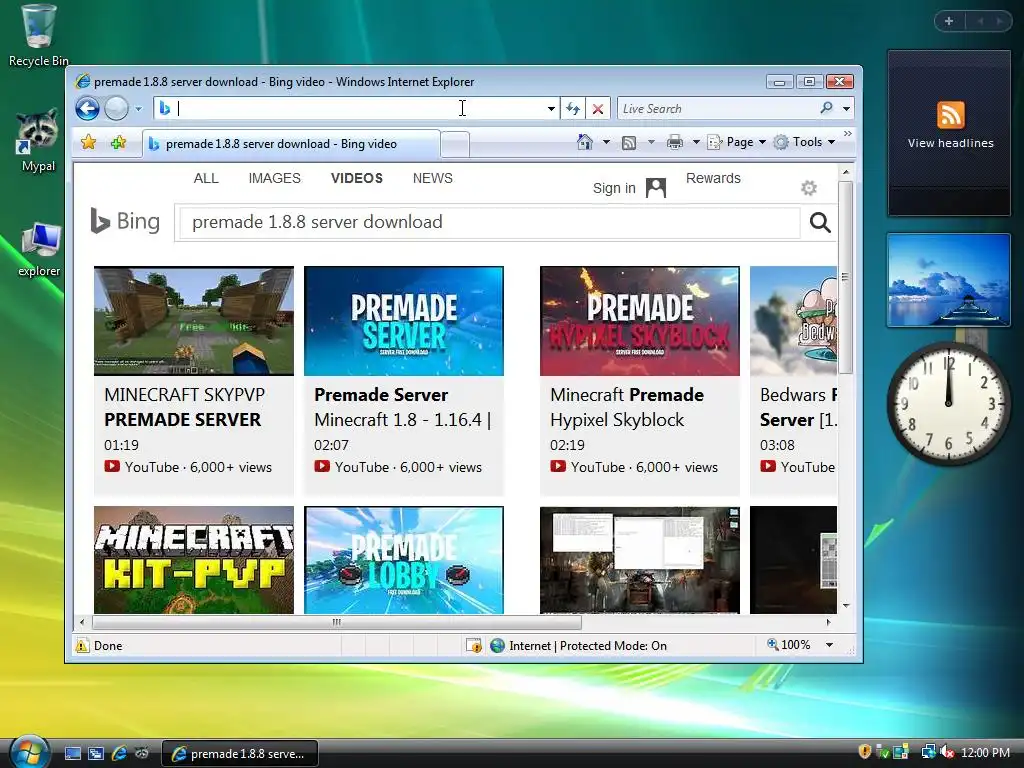This screenshot has height=768, width=1024.
Task: Click the Live Search magnifier icon
Action: coord(827,108)
